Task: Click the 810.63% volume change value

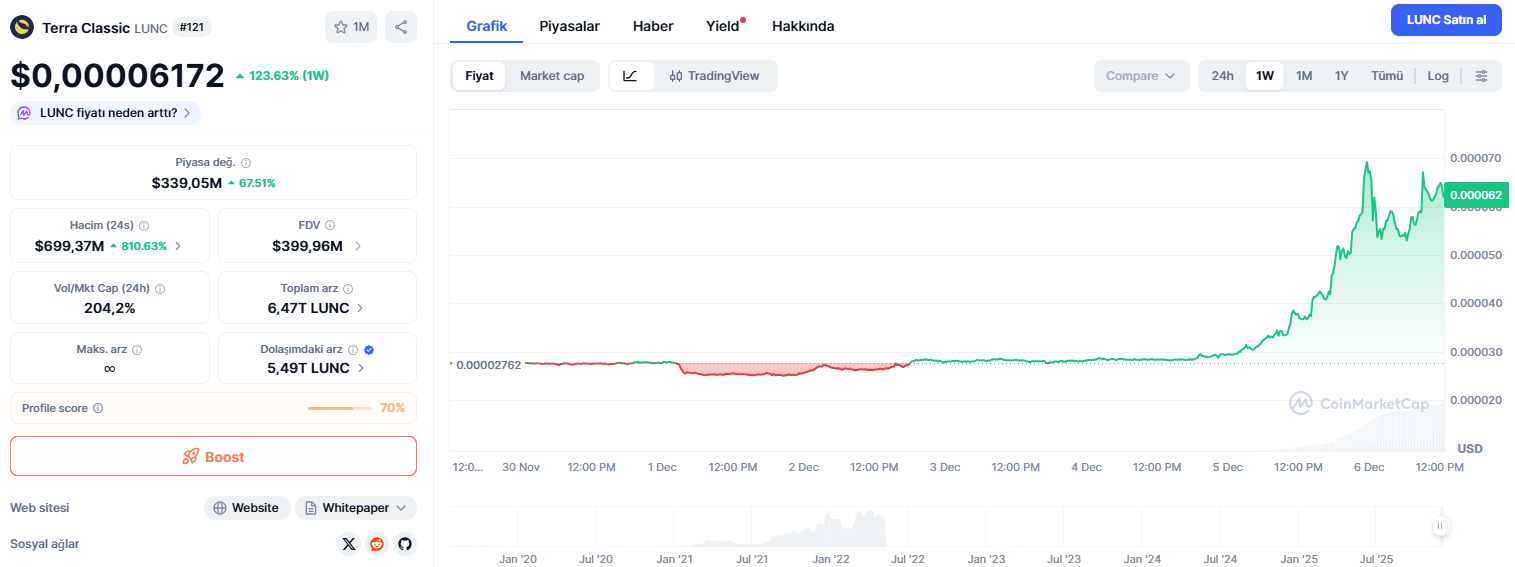Action: click(x=138, y=246)
